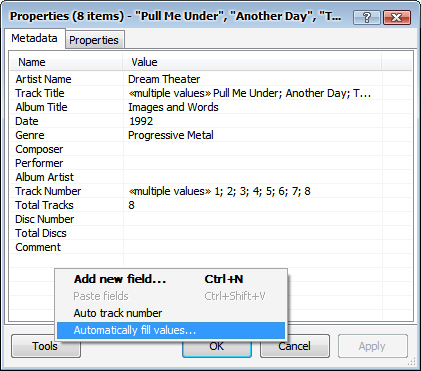Click the Progressive Metal genre value

(x=171, y=135)
